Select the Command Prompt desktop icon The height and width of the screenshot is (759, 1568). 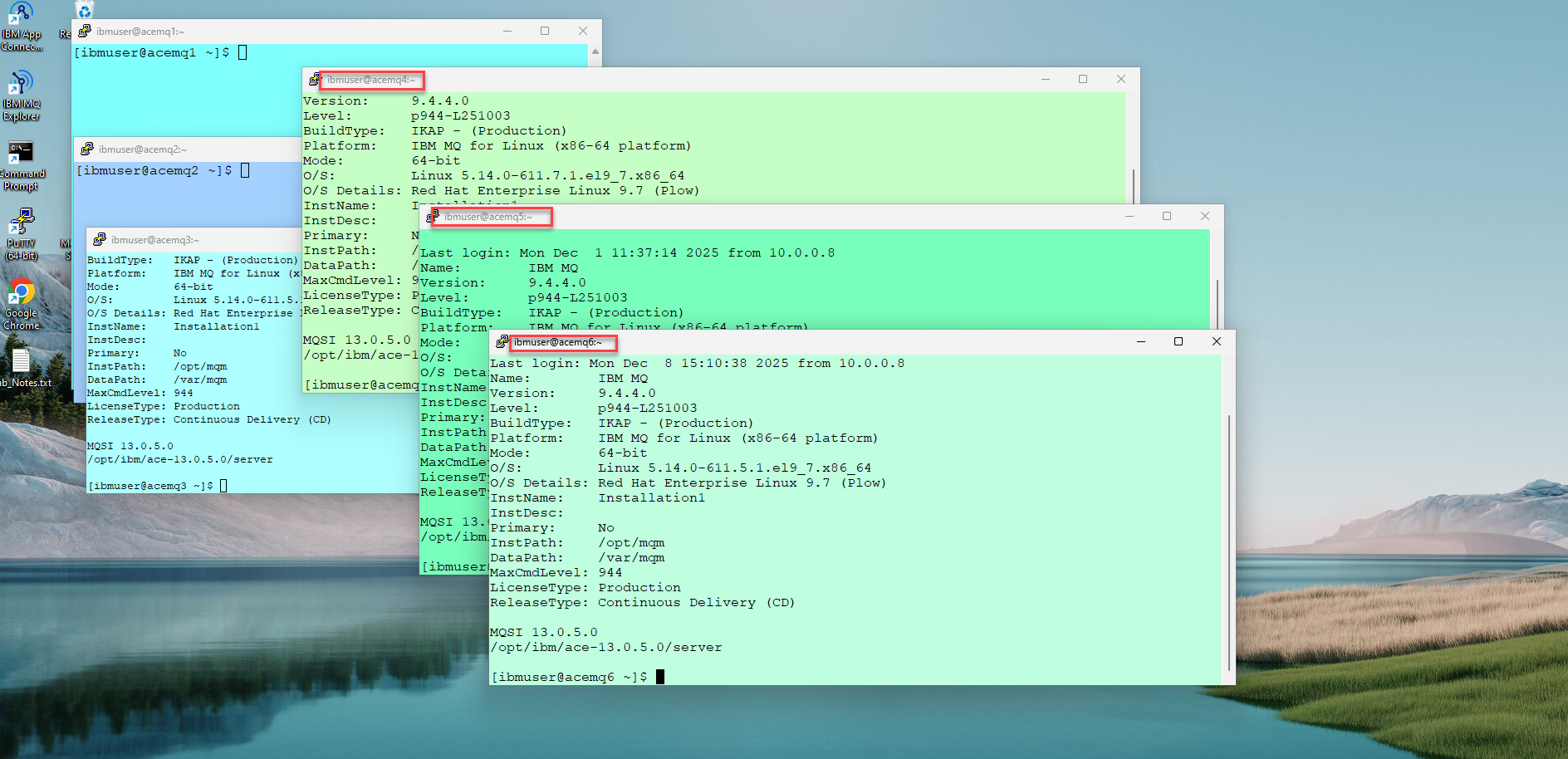[21, 165]
